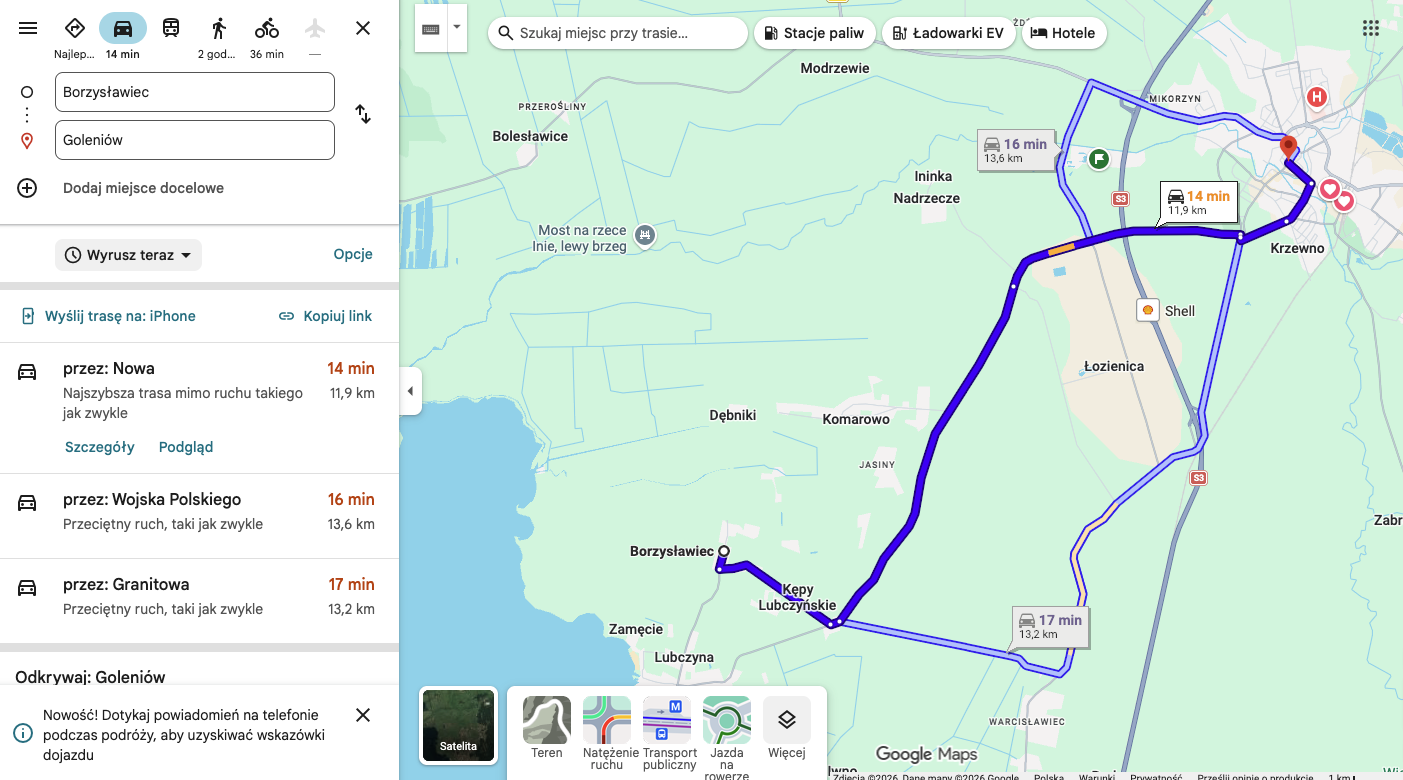The image size is (1403, 780).
Task: Switch to Satelita view thumbnail
Action: (459, 725)
